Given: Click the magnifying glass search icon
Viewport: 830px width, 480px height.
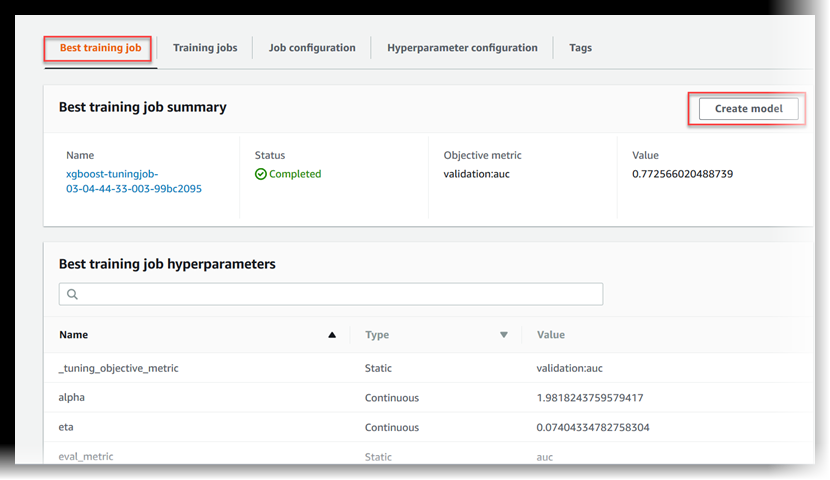Looking at the screenshot, I should [72, 294].
